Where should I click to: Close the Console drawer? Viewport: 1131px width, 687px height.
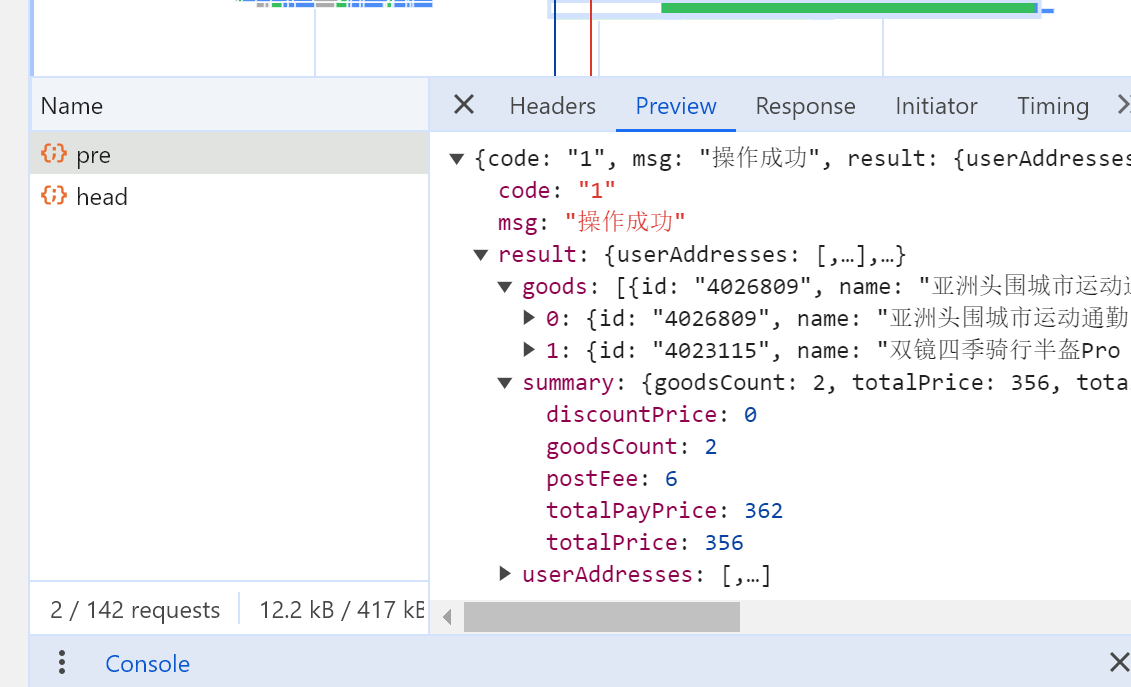(1119, 662)
